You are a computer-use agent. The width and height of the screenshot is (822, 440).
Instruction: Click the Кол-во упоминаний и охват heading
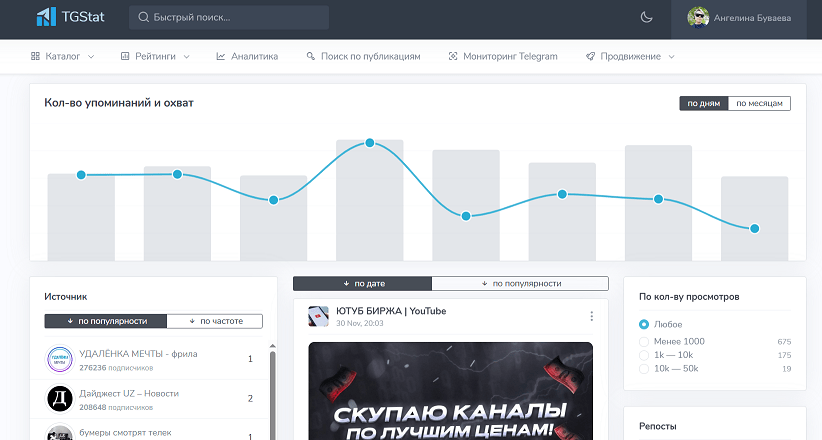119,103
